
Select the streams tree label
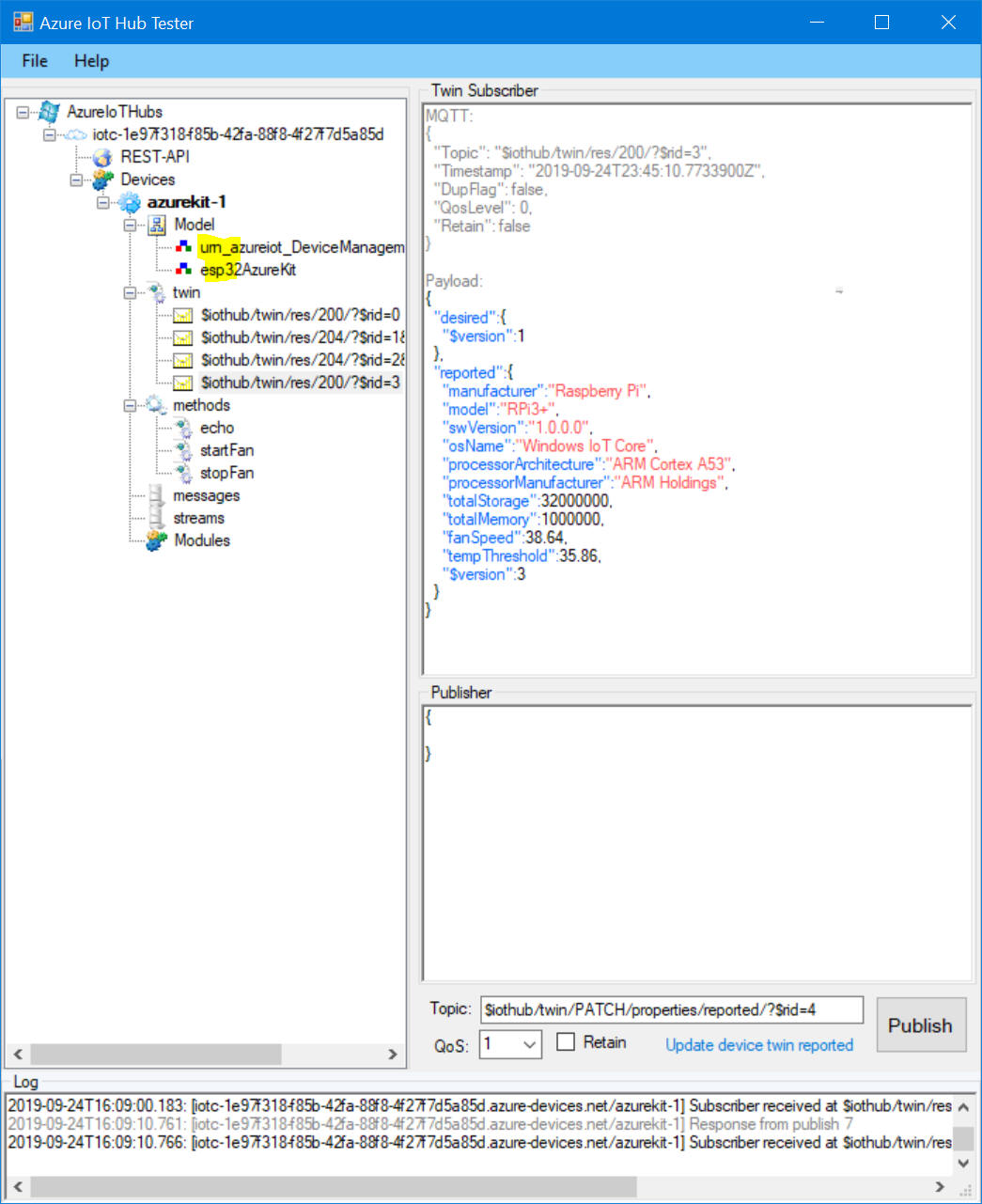click(x=198, y=518)
